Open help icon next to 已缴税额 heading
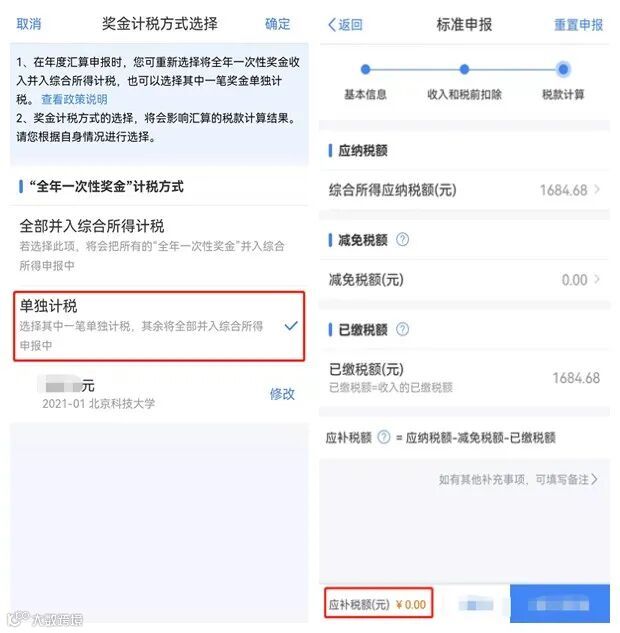 pyautogui.click(x=402, y=329)
